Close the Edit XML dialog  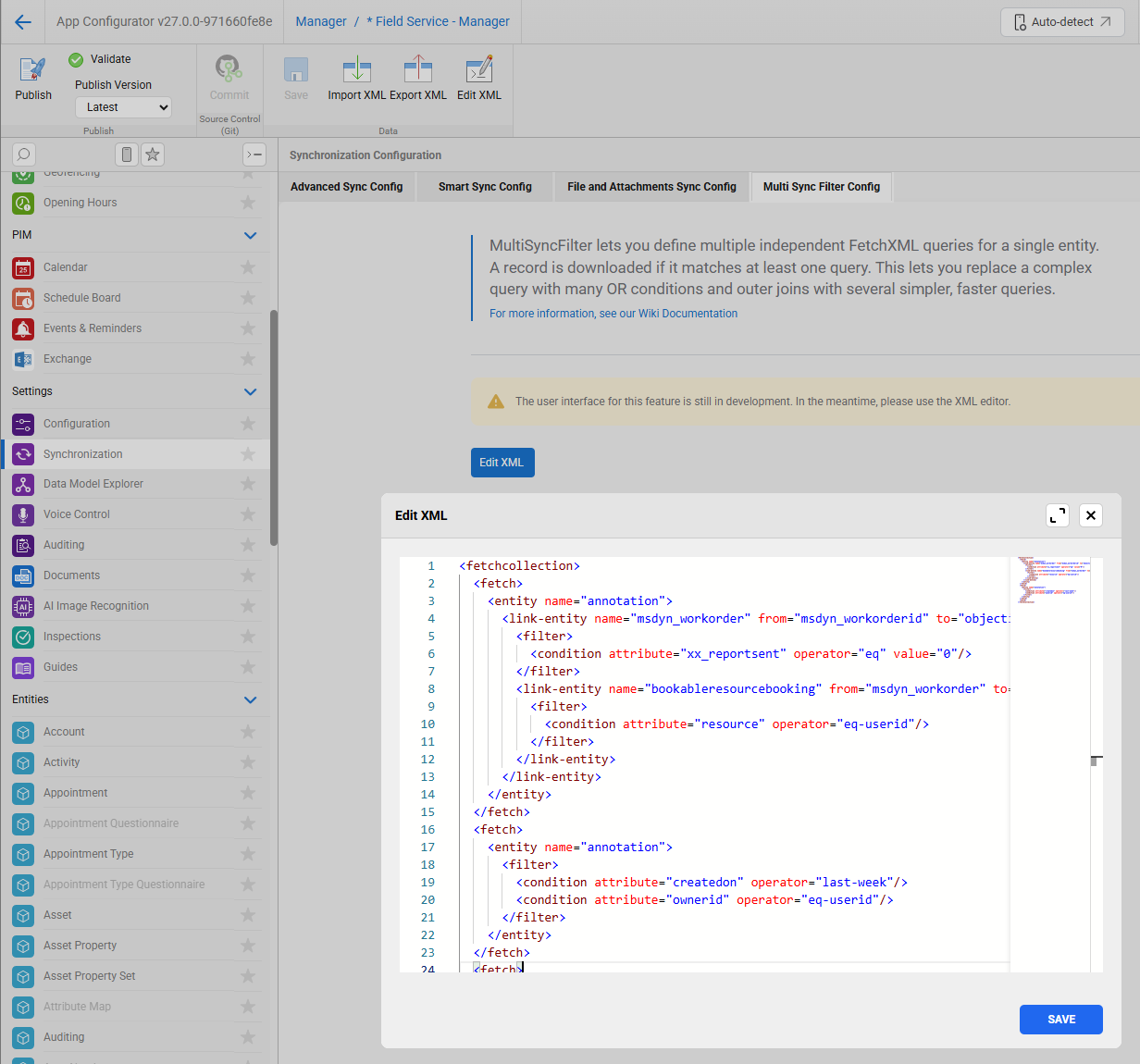(1091, 515)
